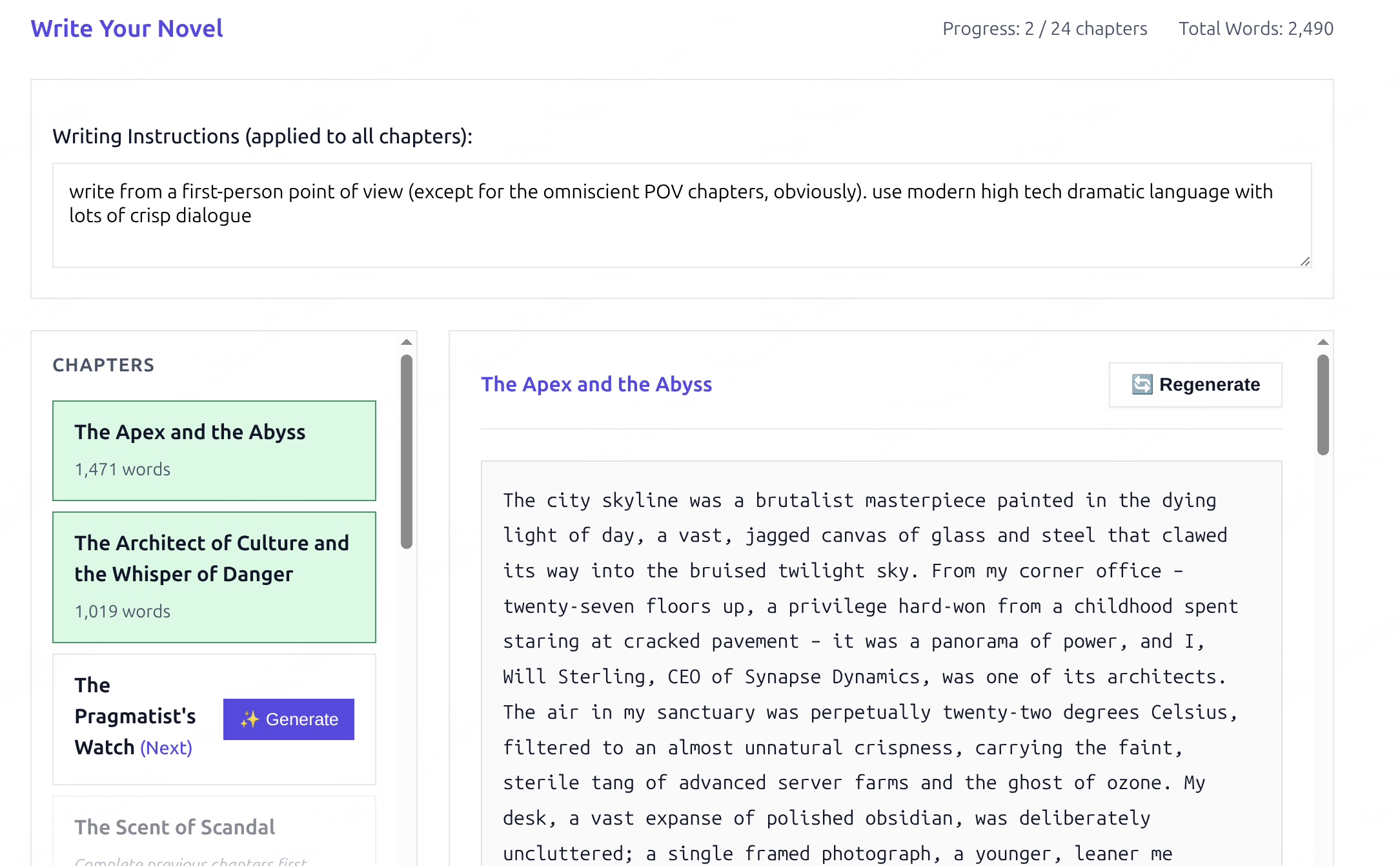This screenshot has width=1400, height=866.
Task: Click the refresh icon in Regenerate button
Action: tap(1142, 385)
